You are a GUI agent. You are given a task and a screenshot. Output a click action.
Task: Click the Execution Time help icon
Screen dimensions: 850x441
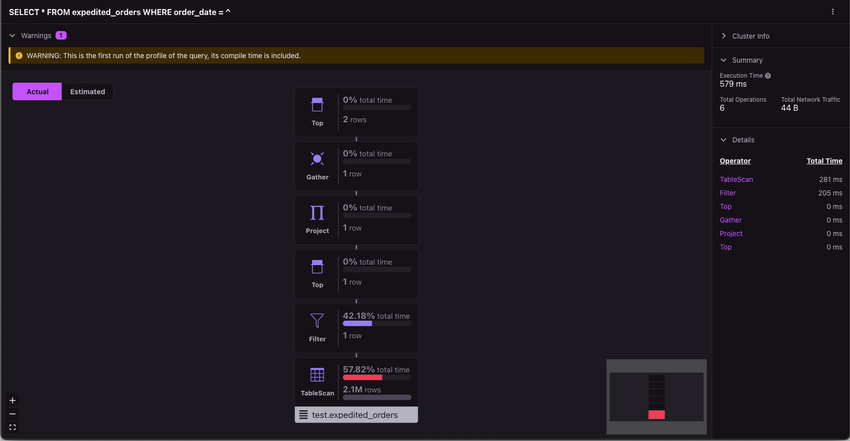[768, 75]
